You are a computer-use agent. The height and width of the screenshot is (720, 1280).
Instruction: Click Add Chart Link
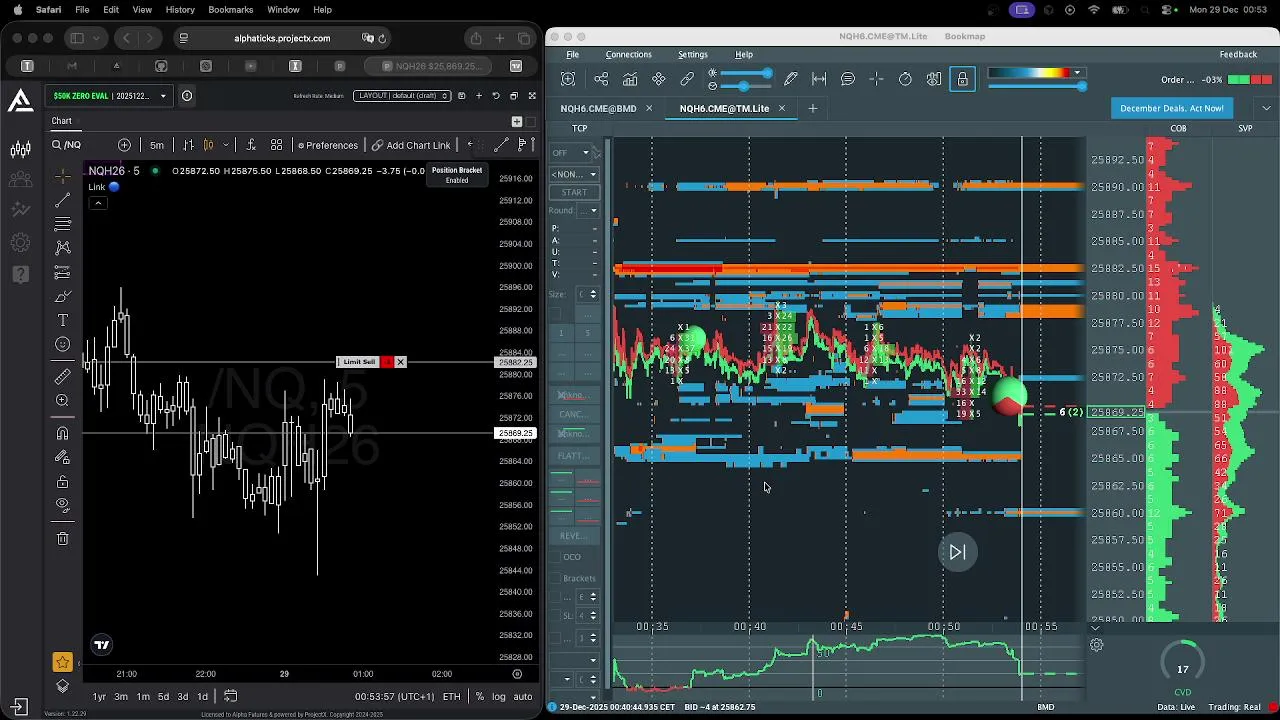[411, 145]
